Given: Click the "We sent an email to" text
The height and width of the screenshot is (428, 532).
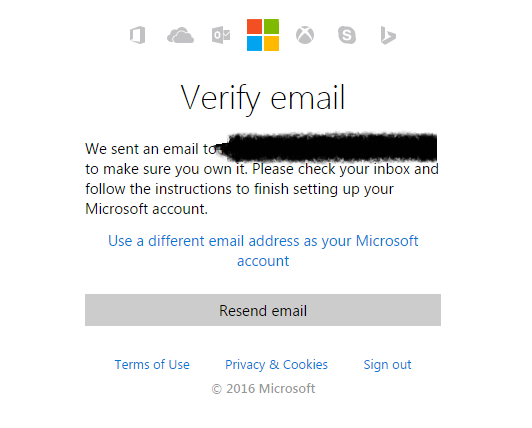Looking at the screenshot, I should (151, 149).
